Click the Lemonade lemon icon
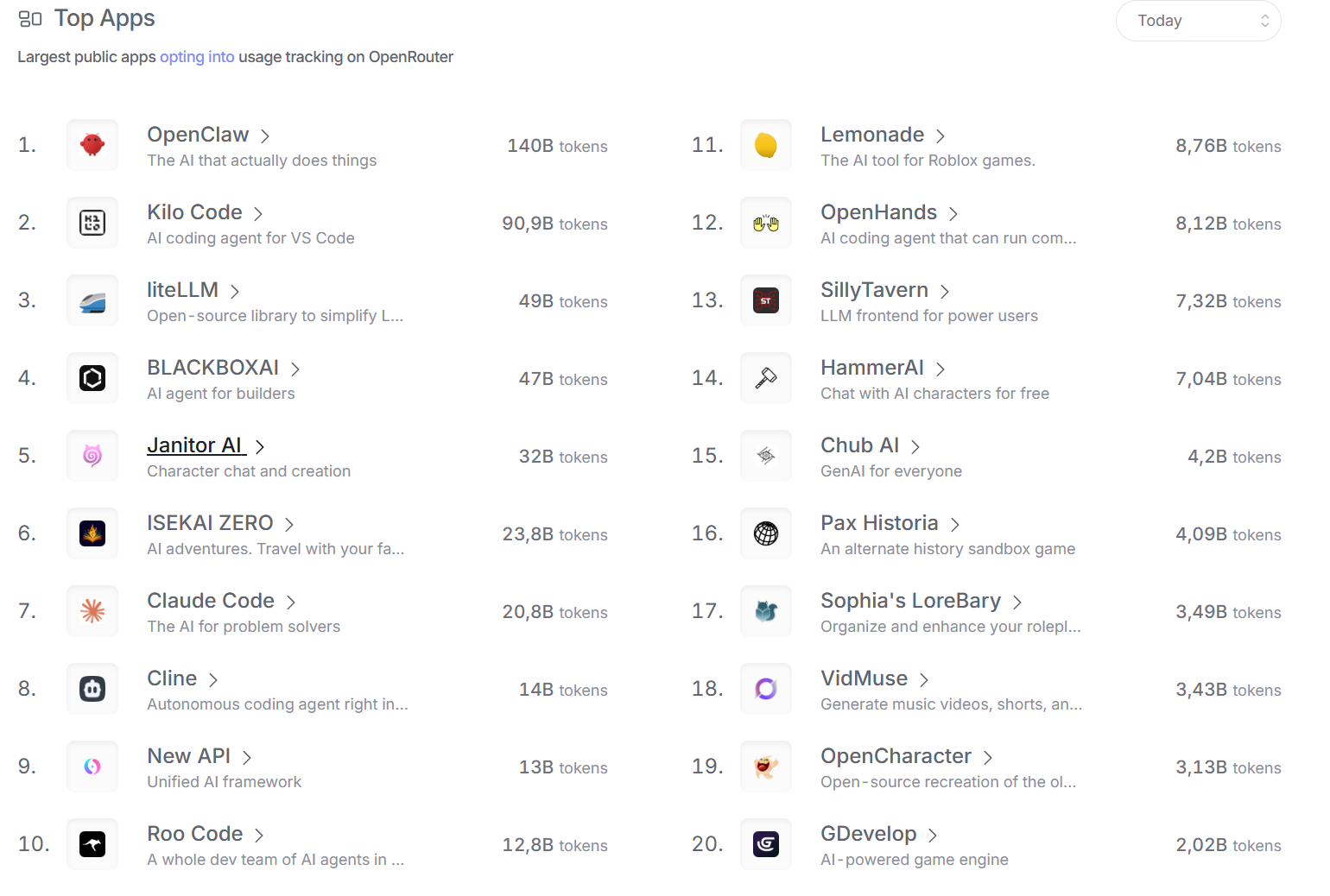Viewport: 1330px width, 896px height. coord(766,145)
